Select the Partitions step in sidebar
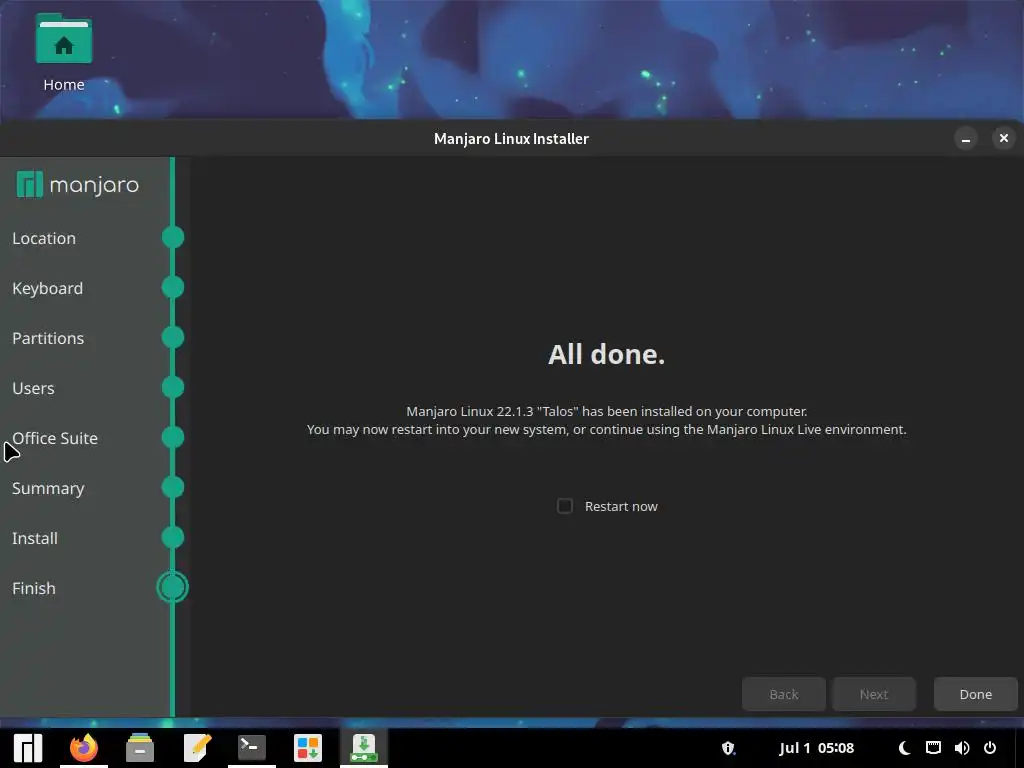This screenshot has height=768, width=1024. [x=48, y=338]
